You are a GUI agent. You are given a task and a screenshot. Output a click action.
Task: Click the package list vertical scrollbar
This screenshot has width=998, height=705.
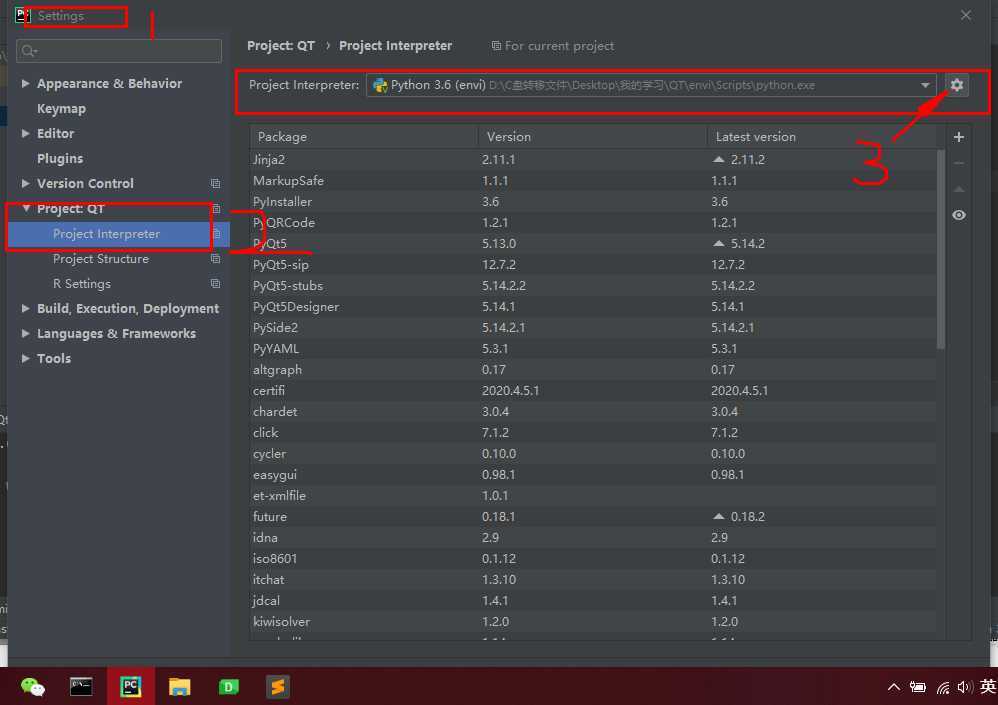tap(941, 249)
